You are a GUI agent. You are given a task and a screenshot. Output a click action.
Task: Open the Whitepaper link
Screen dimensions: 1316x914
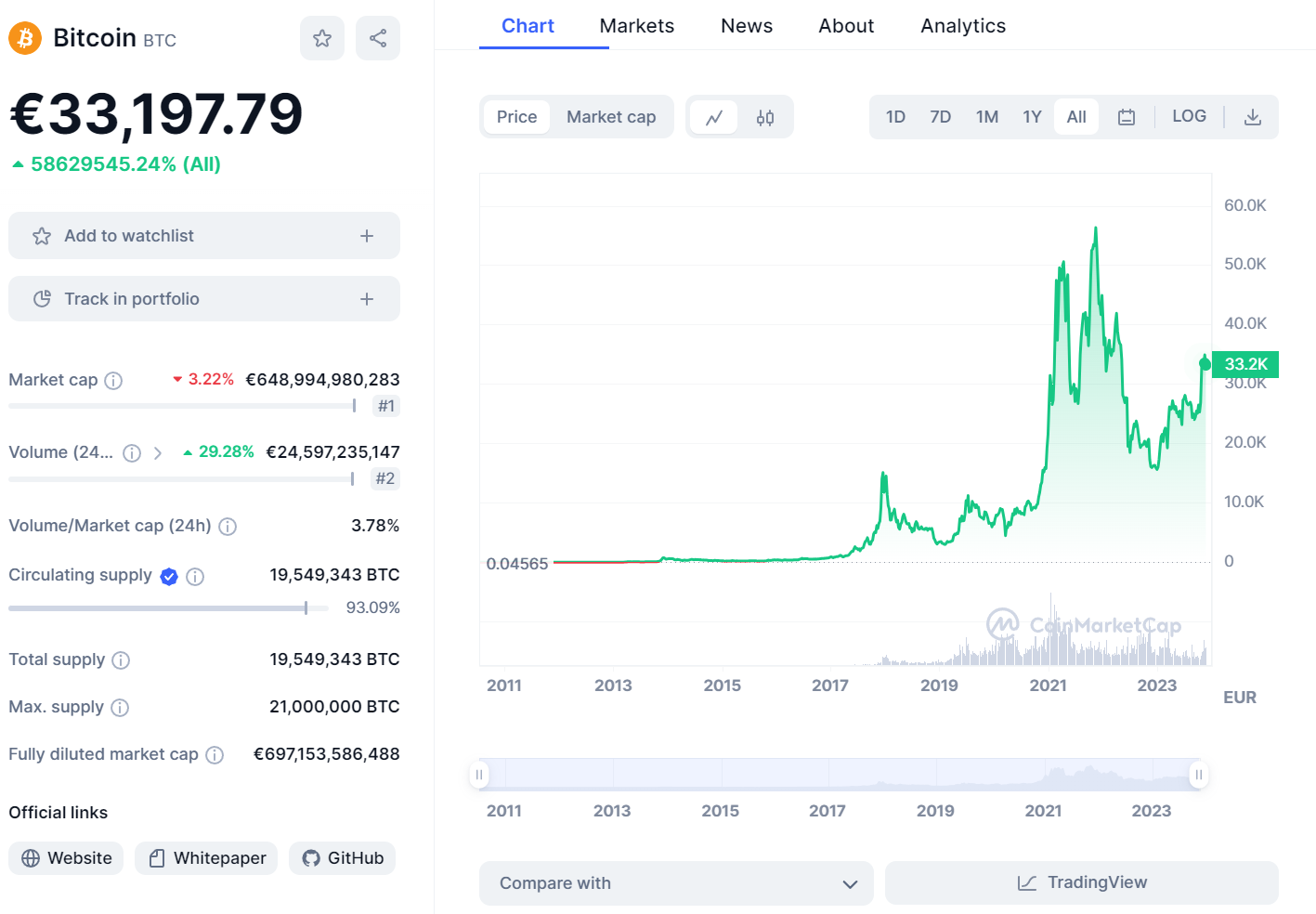coord(206,858)
